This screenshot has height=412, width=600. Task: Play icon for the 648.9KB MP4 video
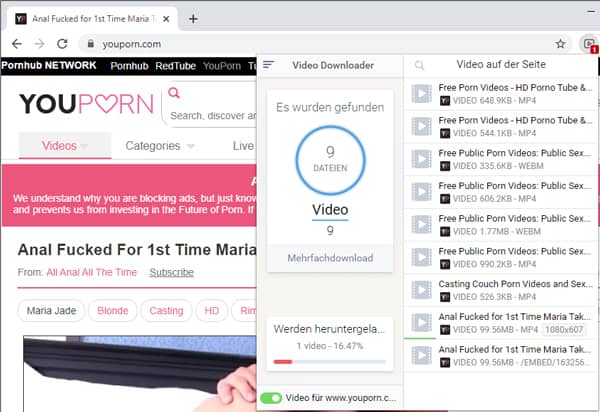422,93
